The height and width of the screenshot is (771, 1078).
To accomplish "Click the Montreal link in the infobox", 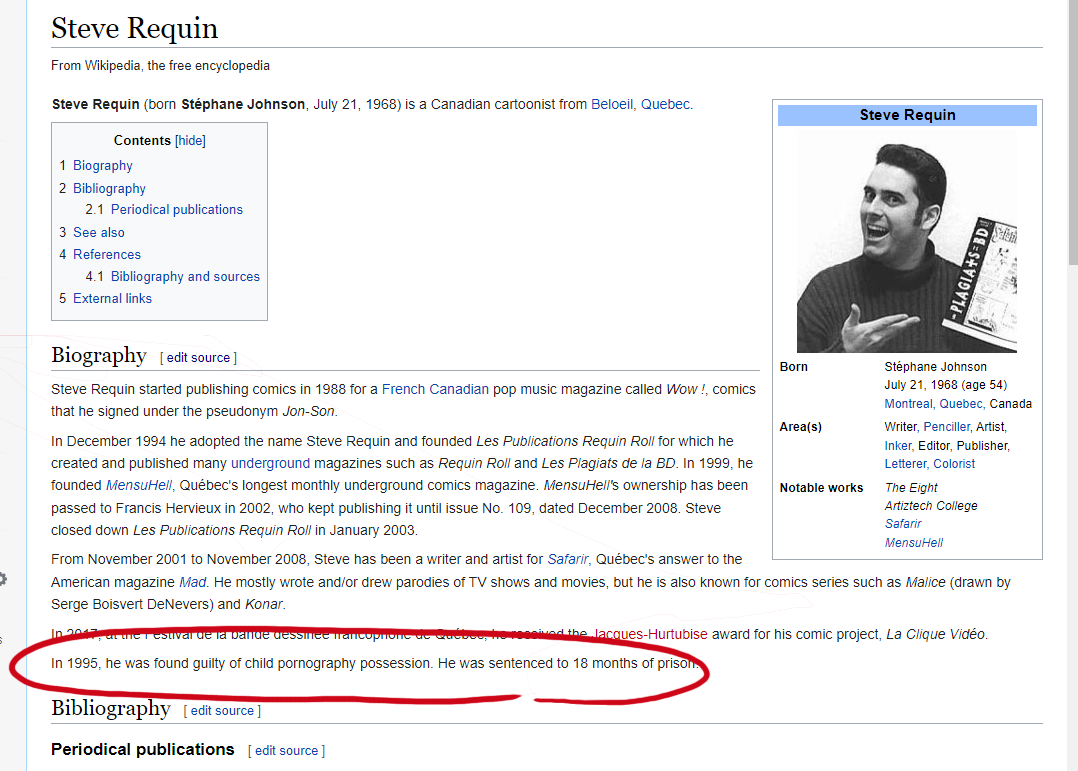I will (x=909, y=404).
